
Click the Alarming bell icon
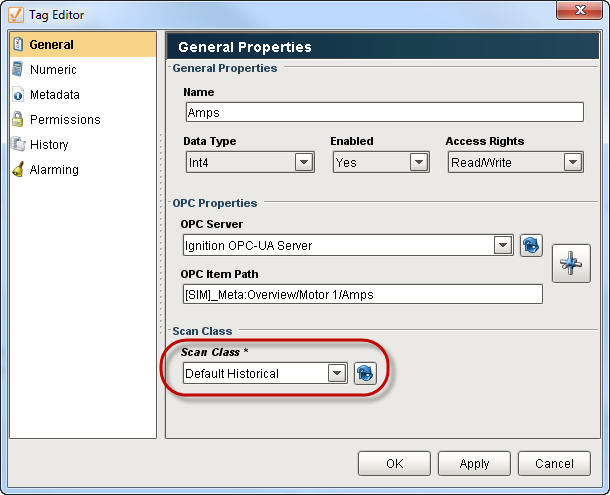18,170
